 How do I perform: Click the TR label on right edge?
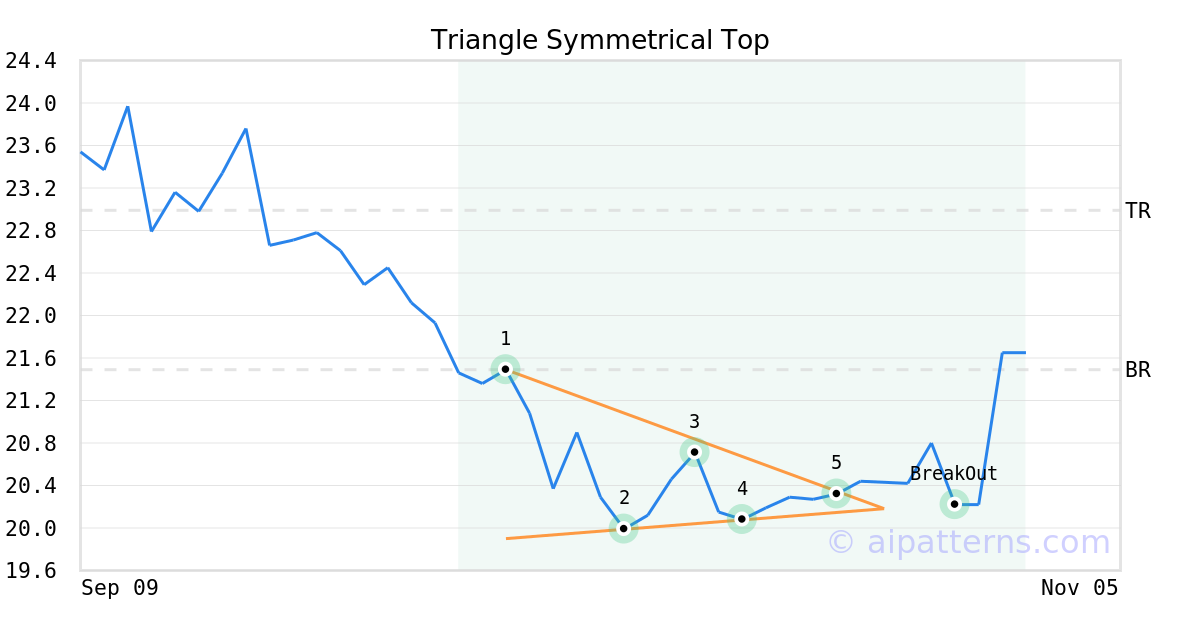pos(1138,211)
